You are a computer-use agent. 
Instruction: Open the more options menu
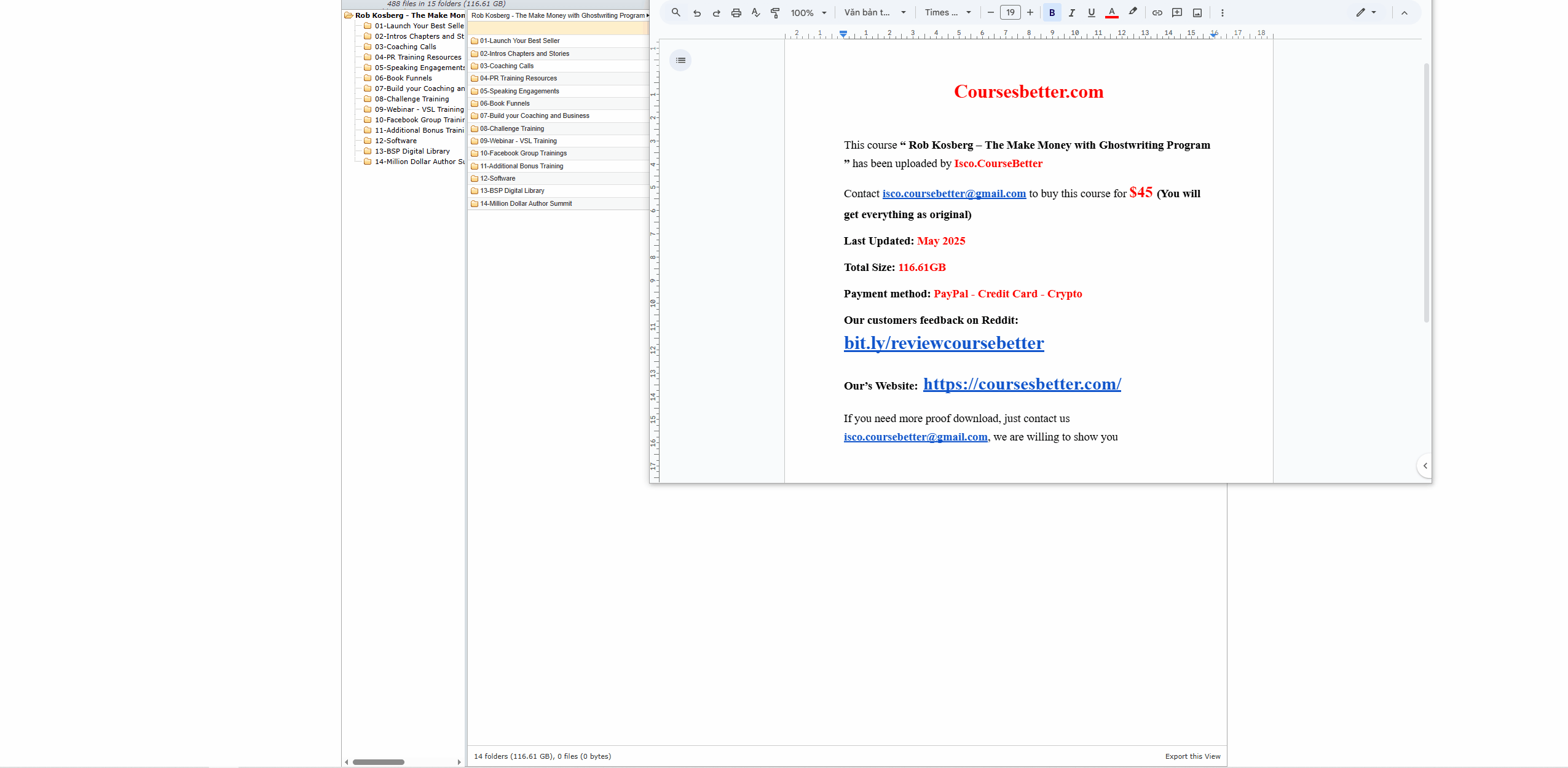coord(1223,12)
